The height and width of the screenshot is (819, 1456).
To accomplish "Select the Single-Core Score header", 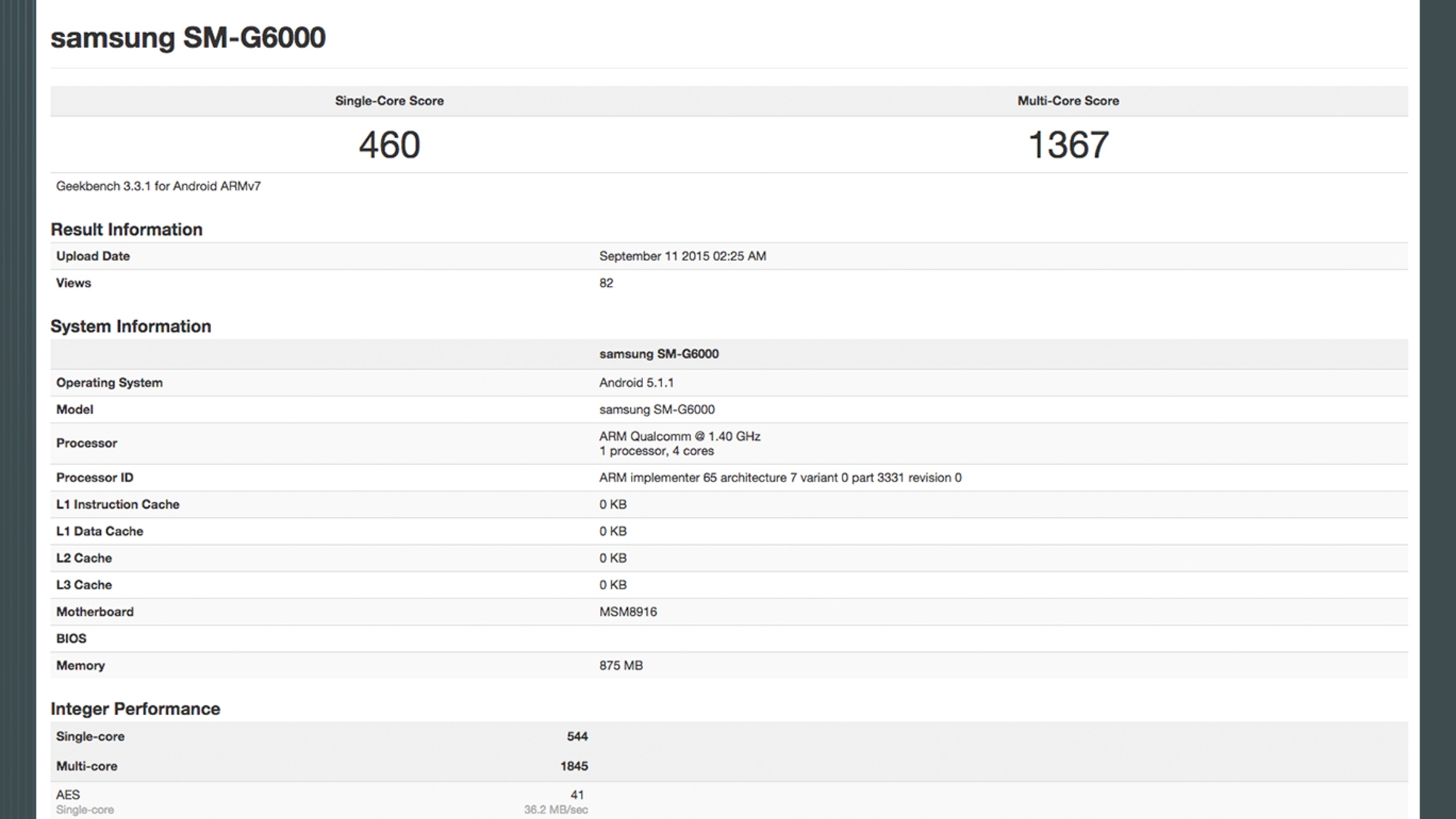I will click(x=389, y=101).
